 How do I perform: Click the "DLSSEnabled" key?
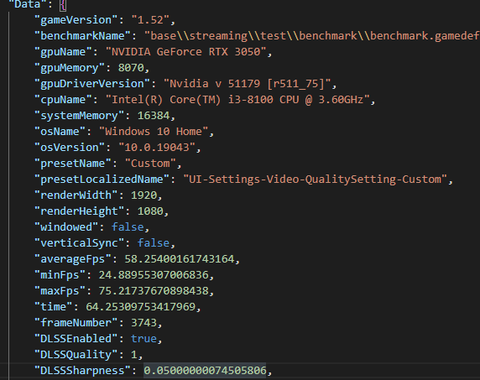coord(76,340)
